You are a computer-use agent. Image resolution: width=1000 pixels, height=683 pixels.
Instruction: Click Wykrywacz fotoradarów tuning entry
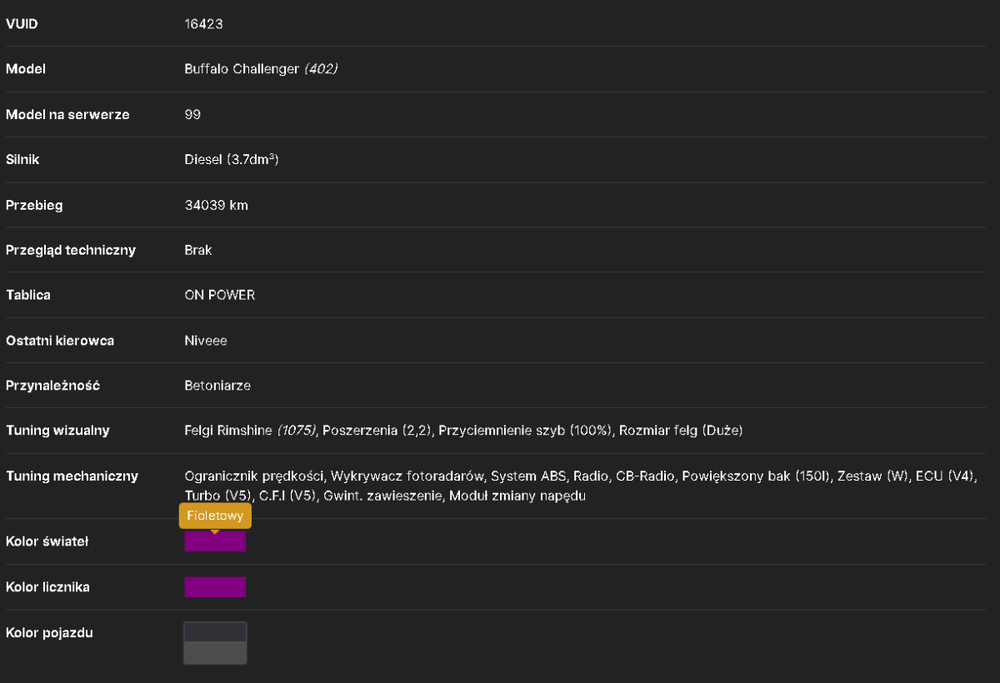[407, 476]
